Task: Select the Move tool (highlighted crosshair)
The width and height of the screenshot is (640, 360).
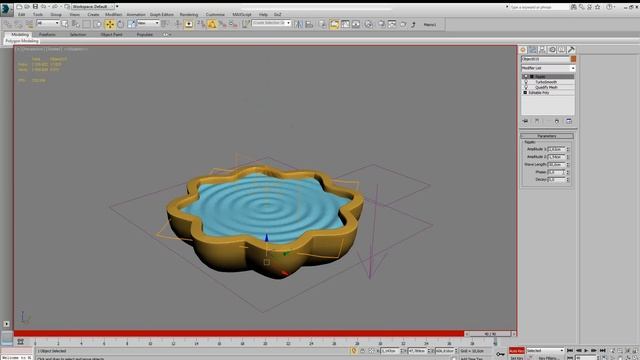Action: tap(110, 24)
